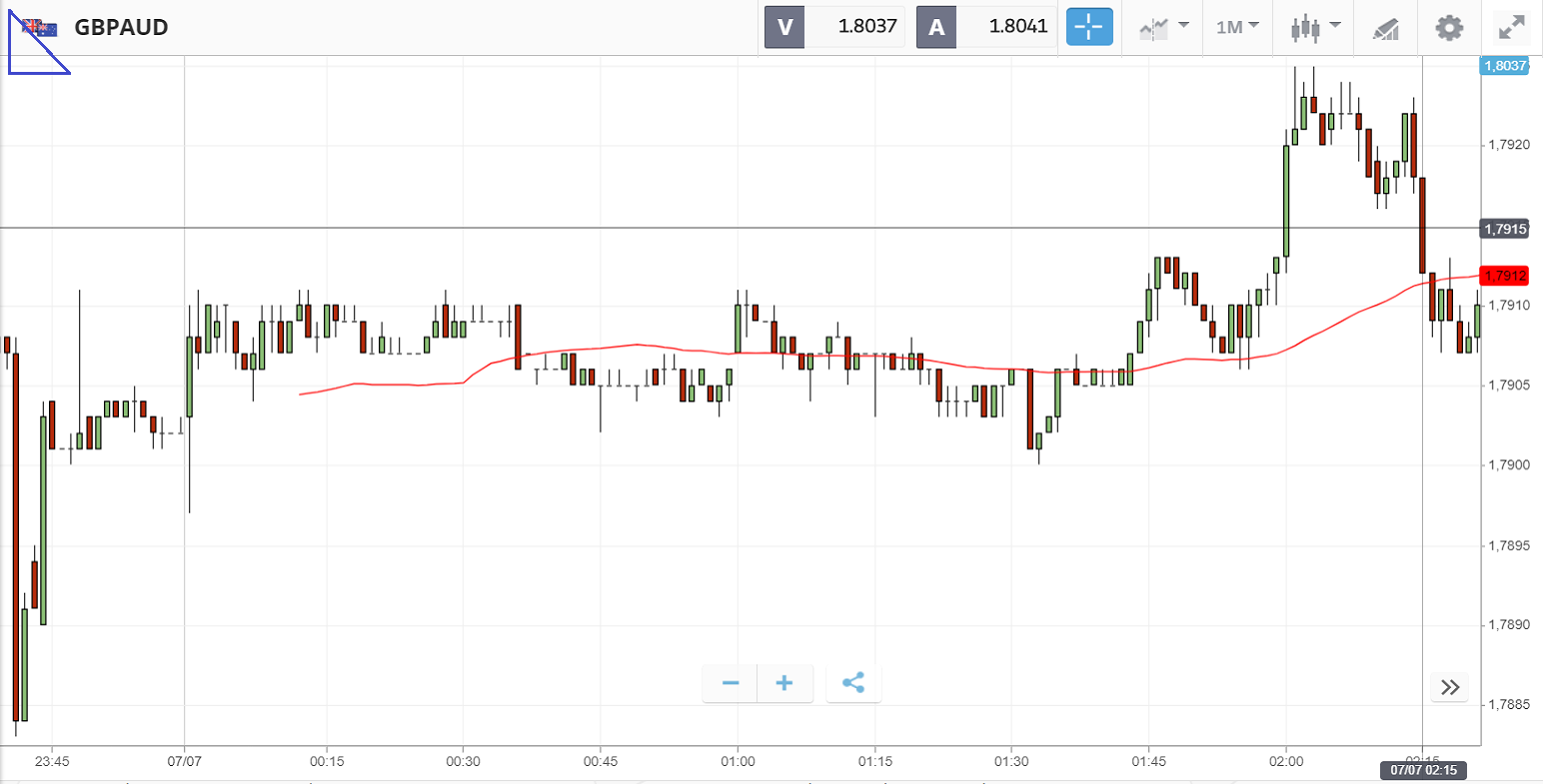1543x784 pixels.
Task: Open chart settings gear
Action: coord(1449,27)
